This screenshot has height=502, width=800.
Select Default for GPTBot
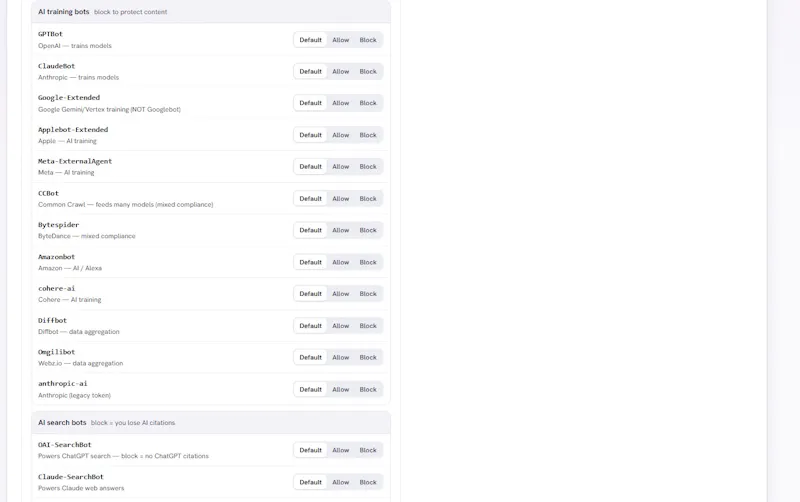tap(310, 40)
